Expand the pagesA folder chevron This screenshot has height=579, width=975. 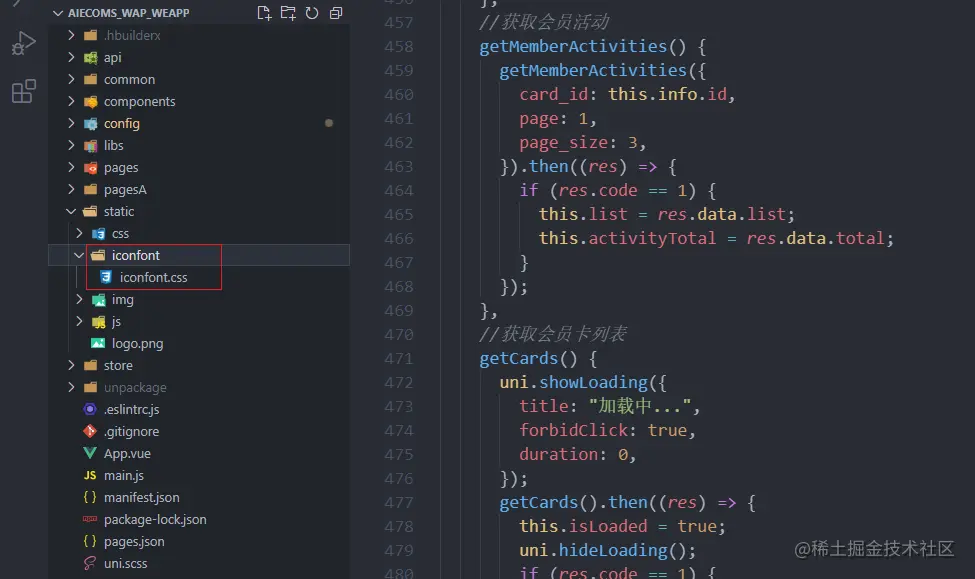(x=71, y=189)
